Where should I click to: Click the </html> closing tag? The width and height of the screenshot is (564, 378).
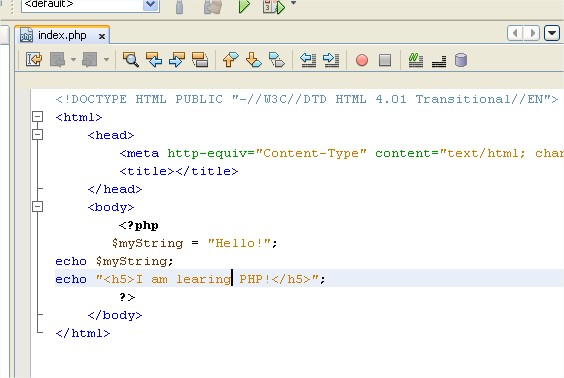[x=83, y=333]
